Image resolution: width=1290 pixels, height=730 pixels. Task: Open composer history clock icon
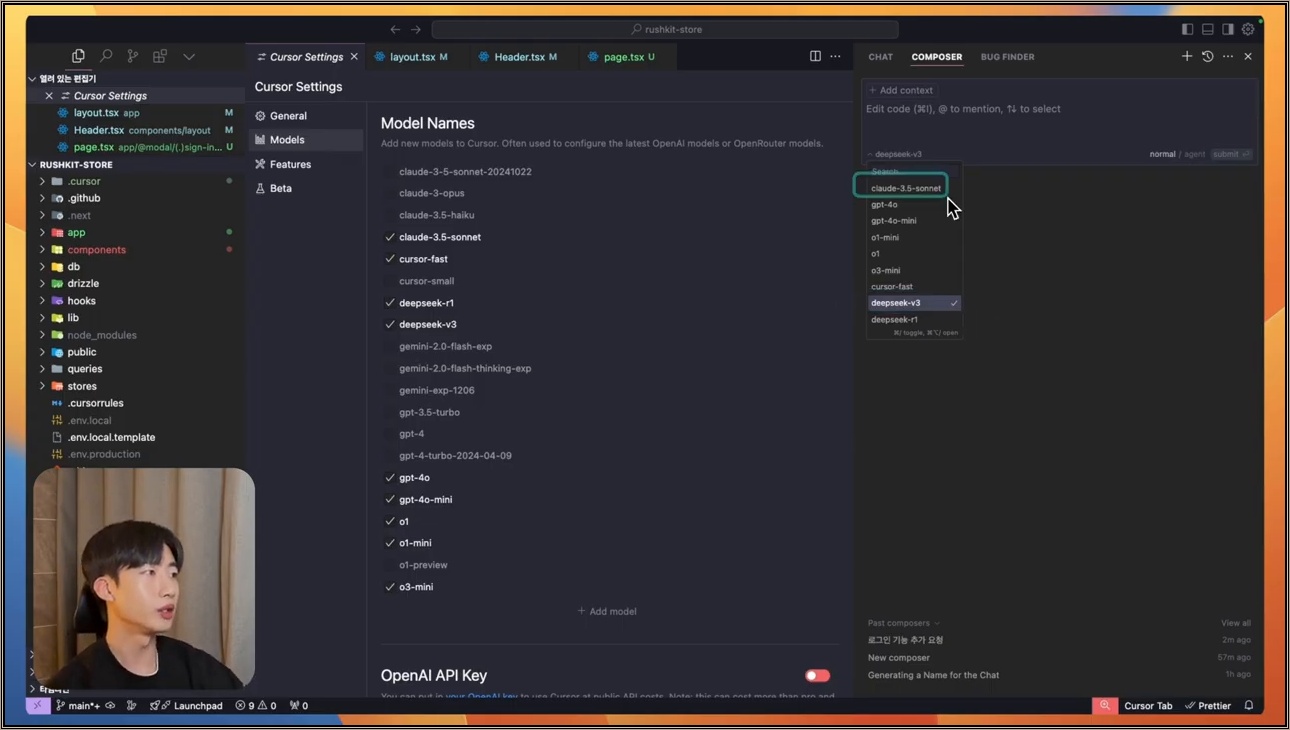click(x=1208, y=56)
